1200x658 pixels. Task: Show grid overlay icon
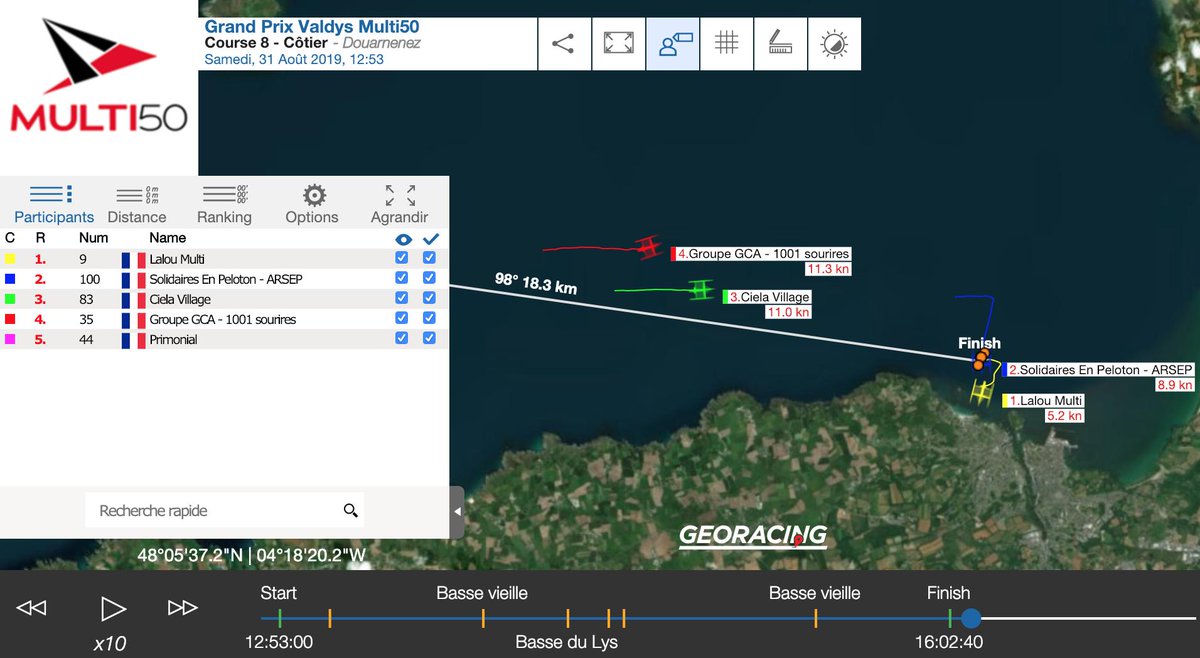pos(726,43)
